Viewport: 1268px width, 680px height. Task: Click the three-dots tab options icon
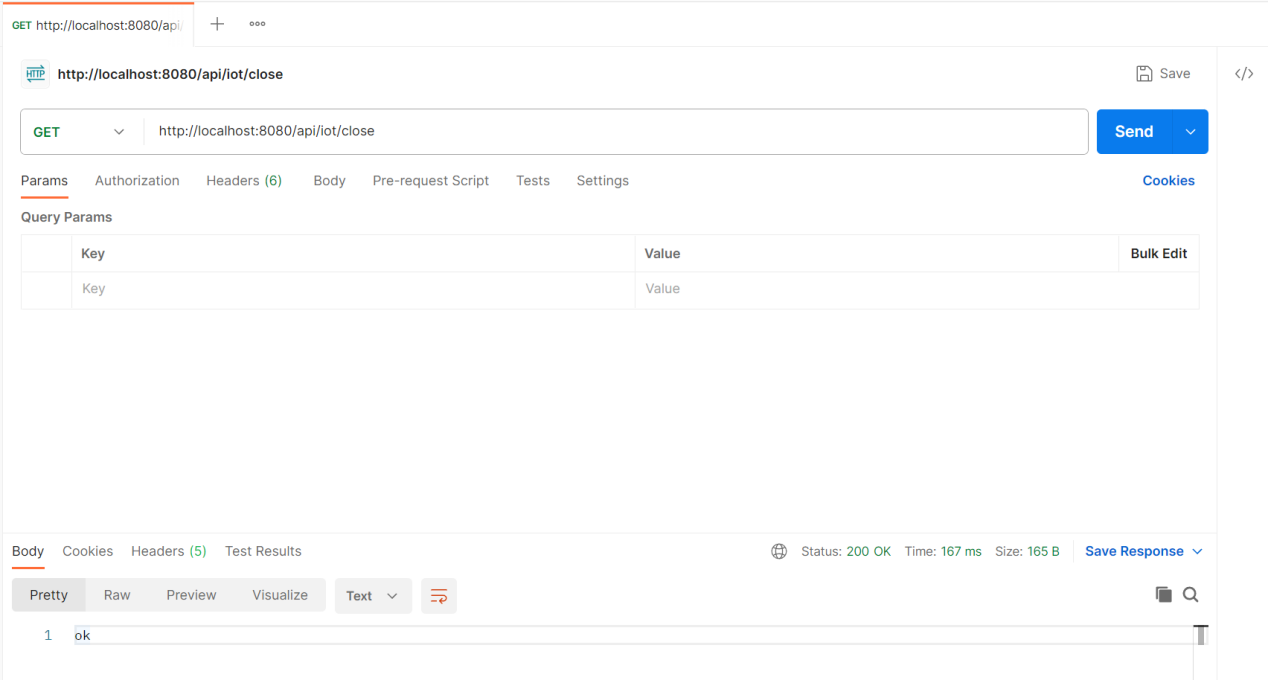[x=257, y=24]
